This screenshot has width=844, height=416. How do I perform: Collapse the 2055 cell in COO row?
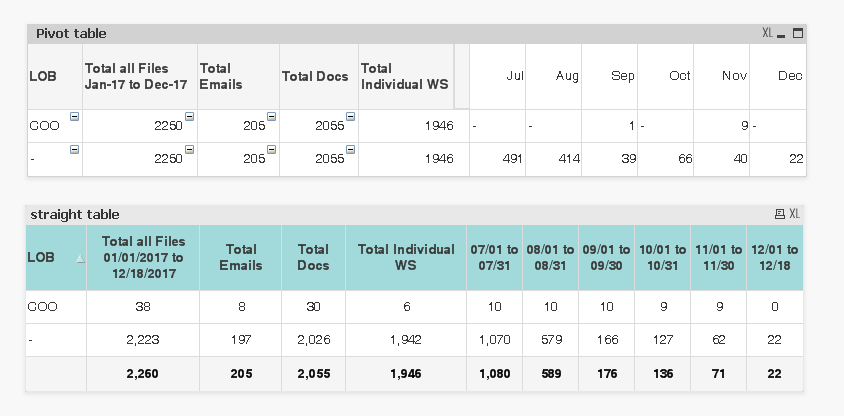pyautogui.click(x=351, y=118)
